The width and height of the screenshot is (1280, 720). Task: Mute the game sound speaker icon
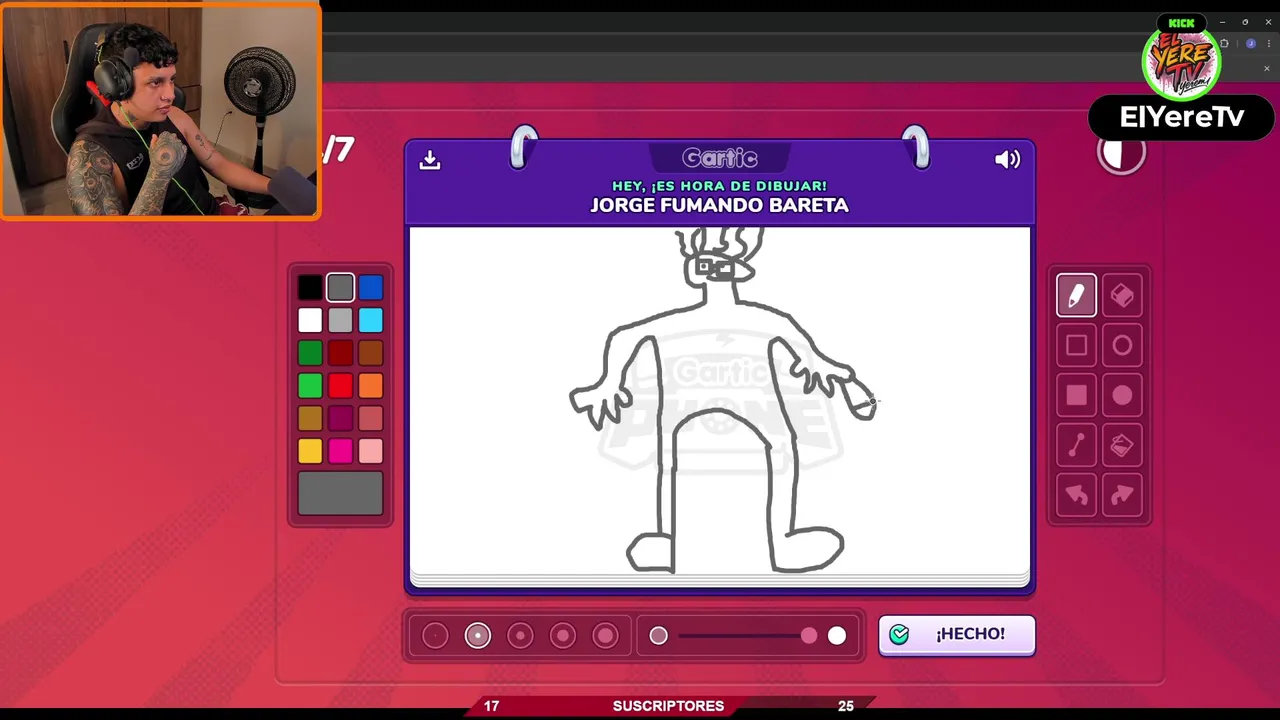tap(1007, 160)
